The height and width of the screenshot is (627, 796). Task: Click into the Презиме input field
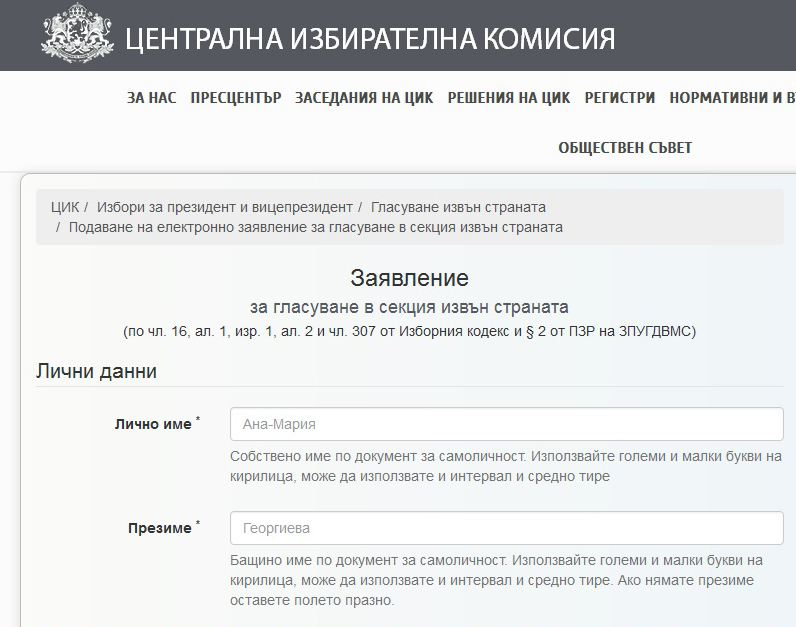506,528
